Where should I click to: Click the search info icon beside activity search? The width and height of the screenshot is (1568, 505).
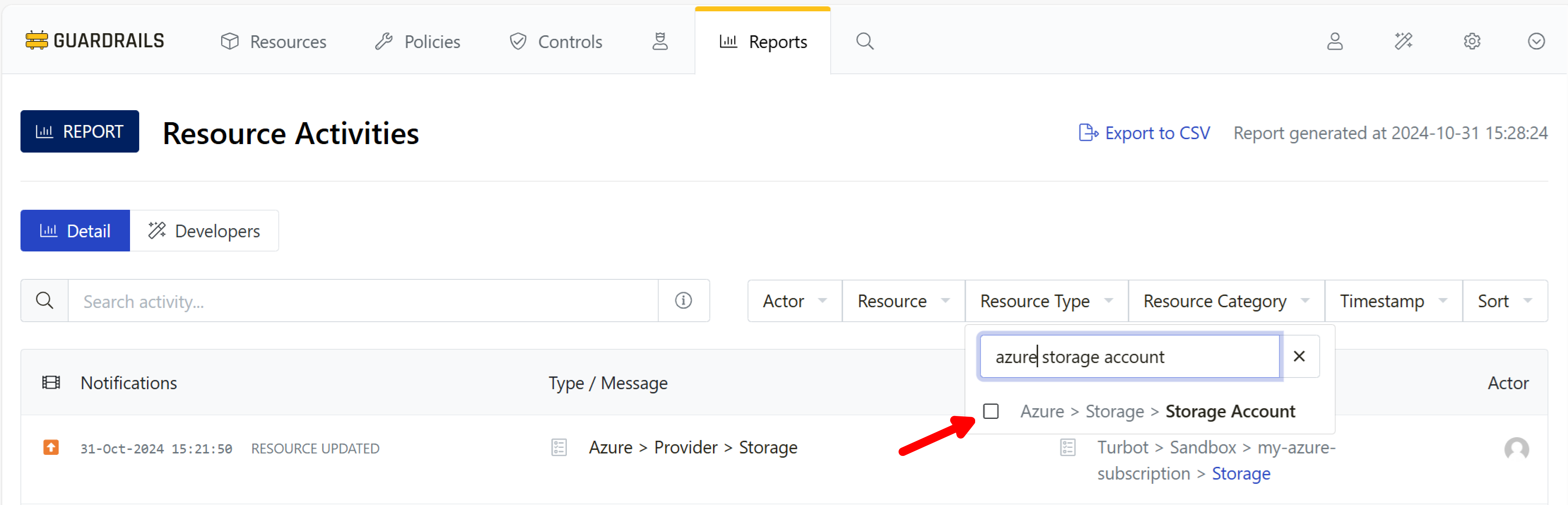(x=683, y=301)
